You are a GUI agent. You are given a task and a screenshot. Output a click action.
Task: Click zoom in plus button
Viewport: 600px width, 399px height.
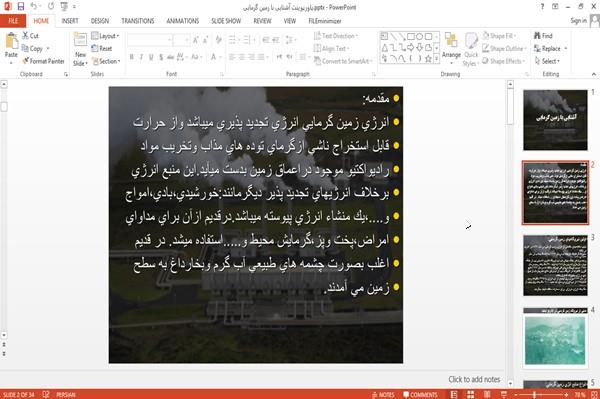[566, 394]
